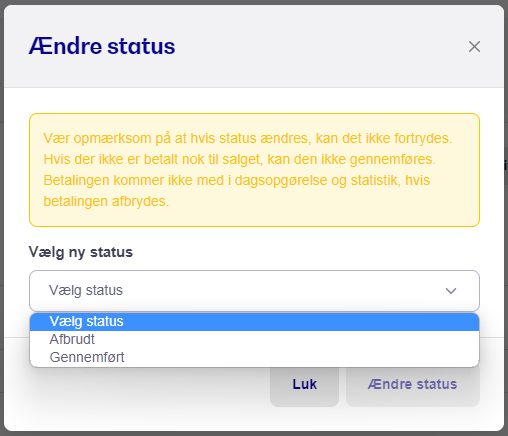The height and width of the screenshot is (436, 508).
Task: Collapse the status list via chevron
Action: 451,291
